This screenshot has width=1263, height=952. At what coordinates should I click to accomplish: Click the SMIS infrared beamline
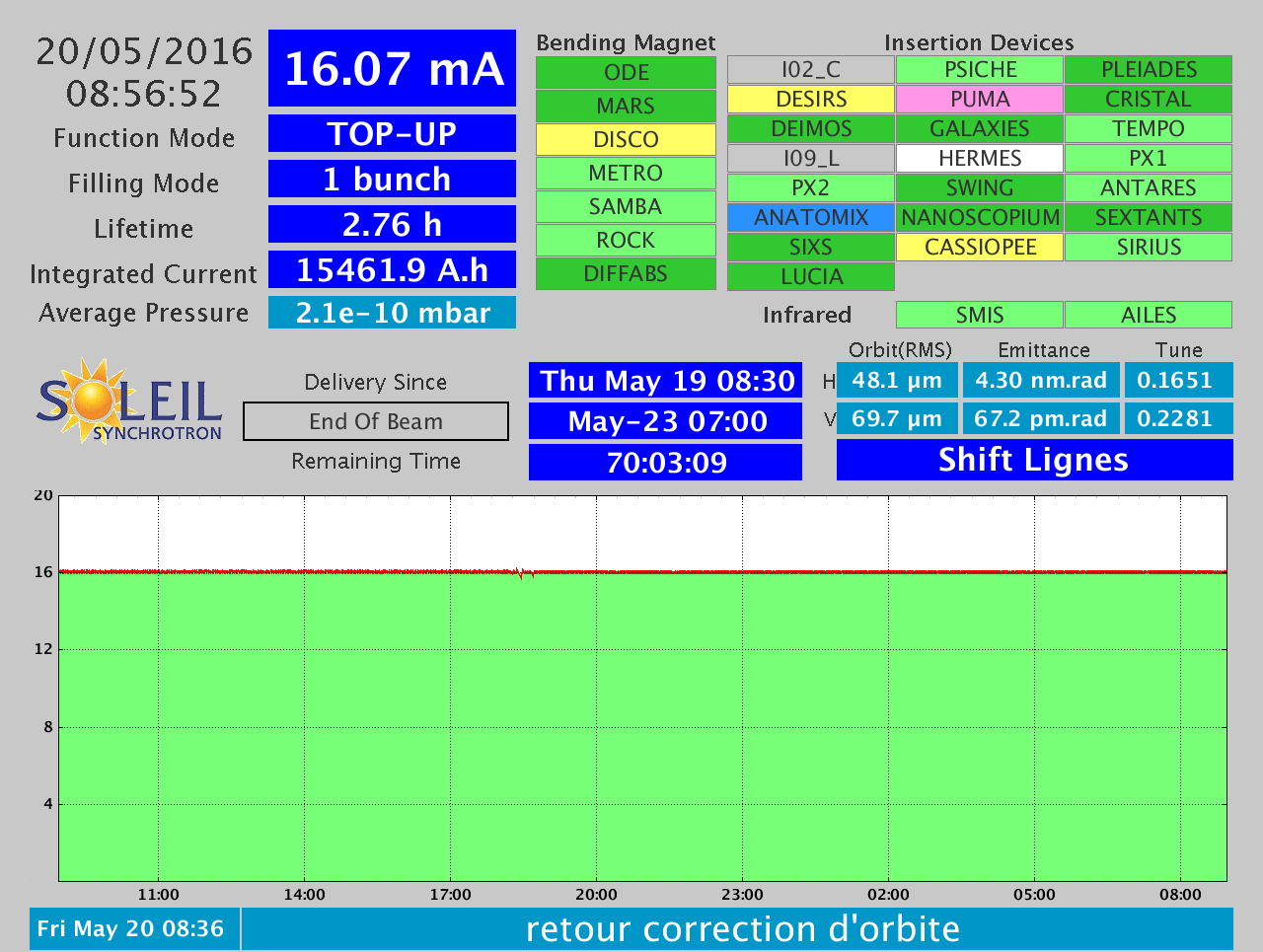(x=980, y=315)
